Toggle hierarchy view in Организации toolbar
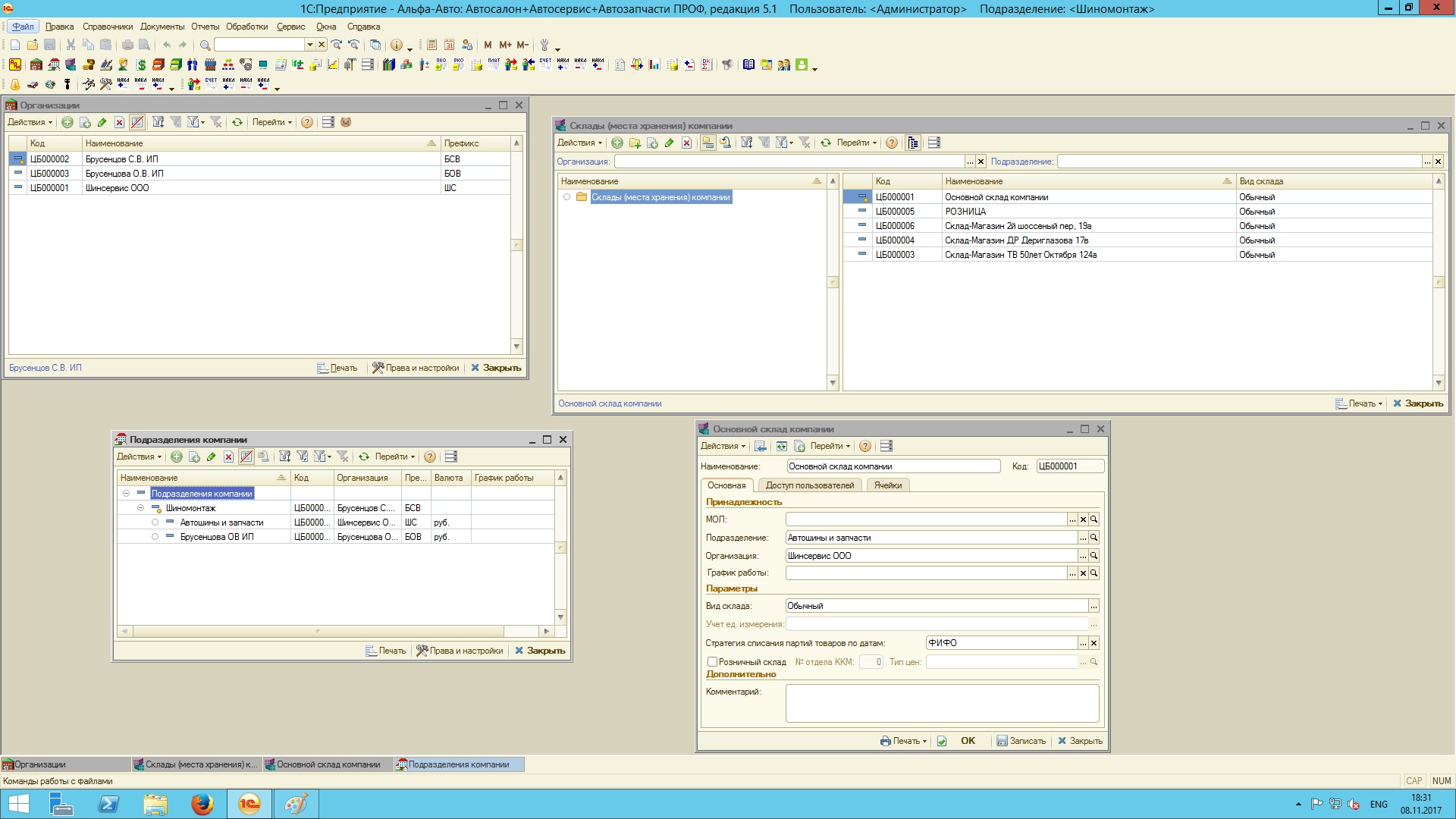The width and height of the screenshot is (1456, 819). (137, 122)
